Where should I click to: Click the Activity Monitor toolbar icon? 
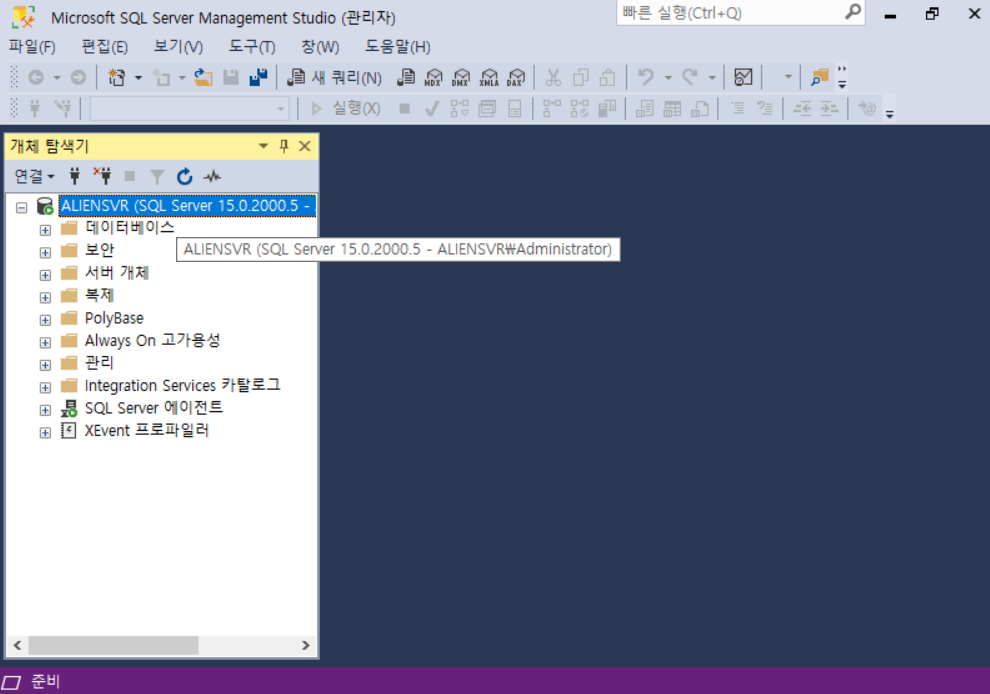point(743,77)
